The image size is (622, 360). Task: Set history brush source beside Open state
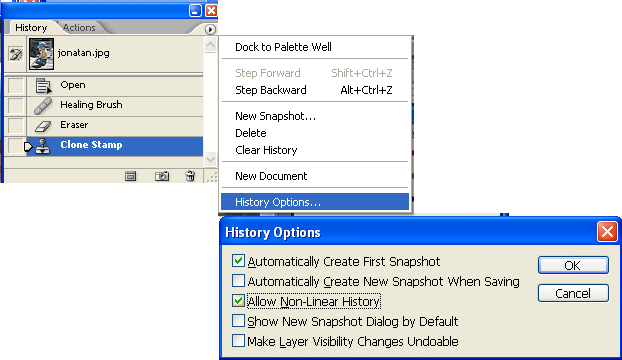click(16, 86)
